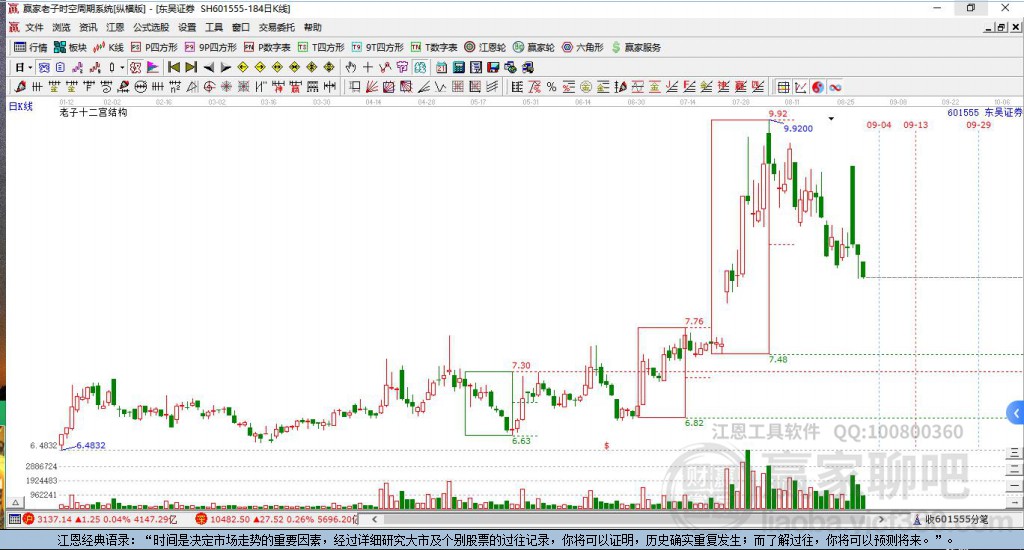Viewport: 1024px width, 550px height.
Task: Click the horizontal scrollbar left arrow
Action: point(374,519)
